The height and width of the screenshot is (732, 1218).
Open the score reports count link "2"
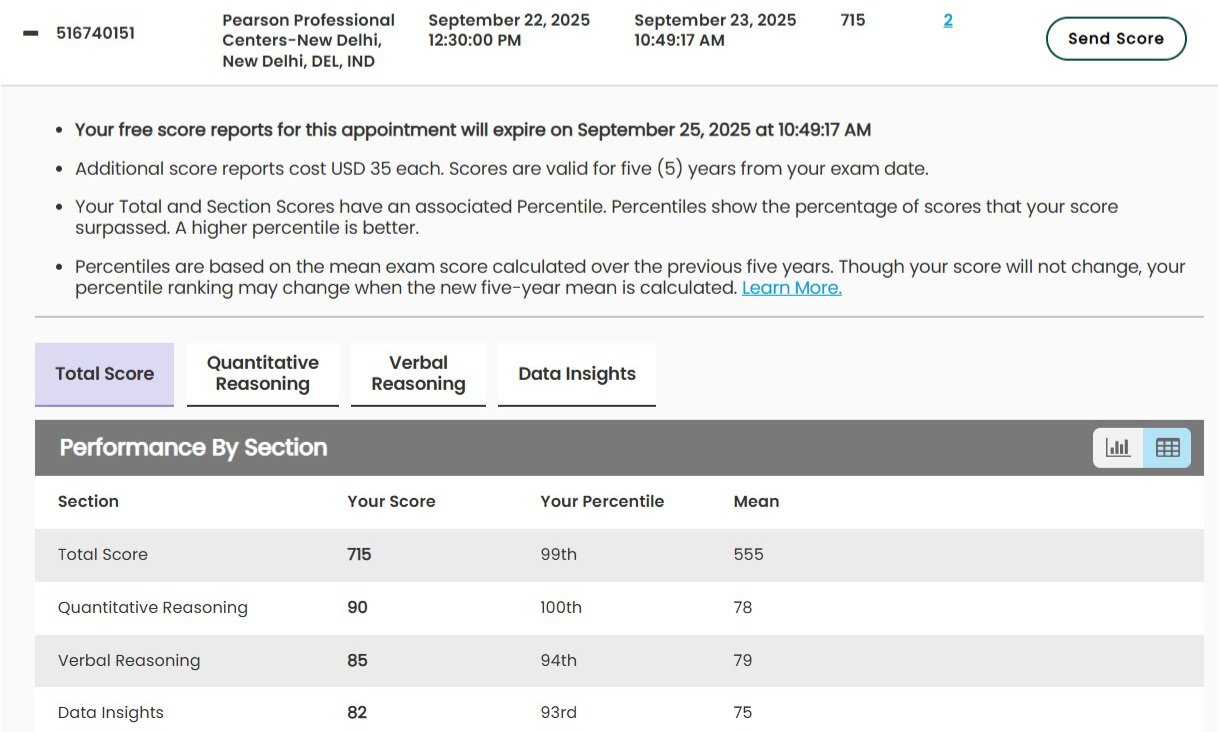point(948,20)
